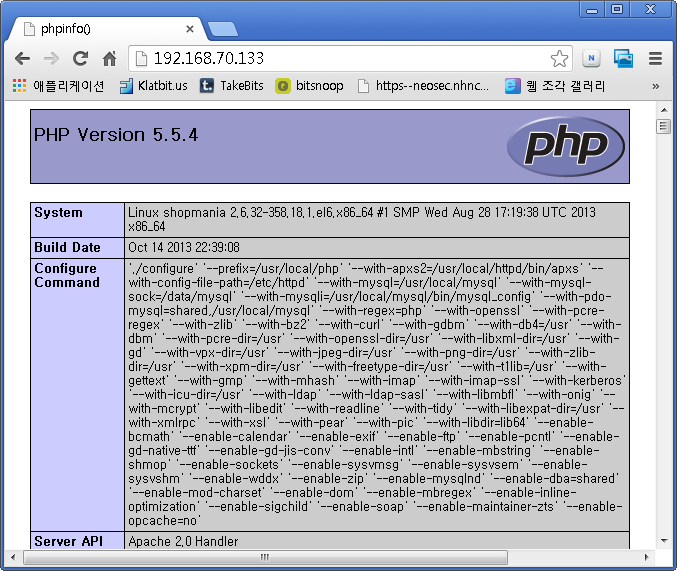
Task: Click the vertical scrollbar down arrow
Action: [x=664, y=540]
